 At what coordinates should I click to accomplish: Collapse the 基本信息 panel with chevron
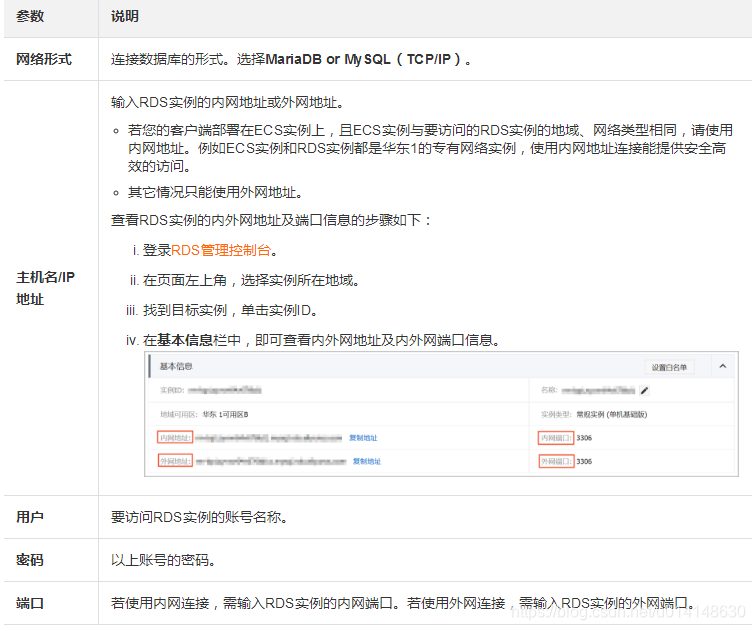723,367
